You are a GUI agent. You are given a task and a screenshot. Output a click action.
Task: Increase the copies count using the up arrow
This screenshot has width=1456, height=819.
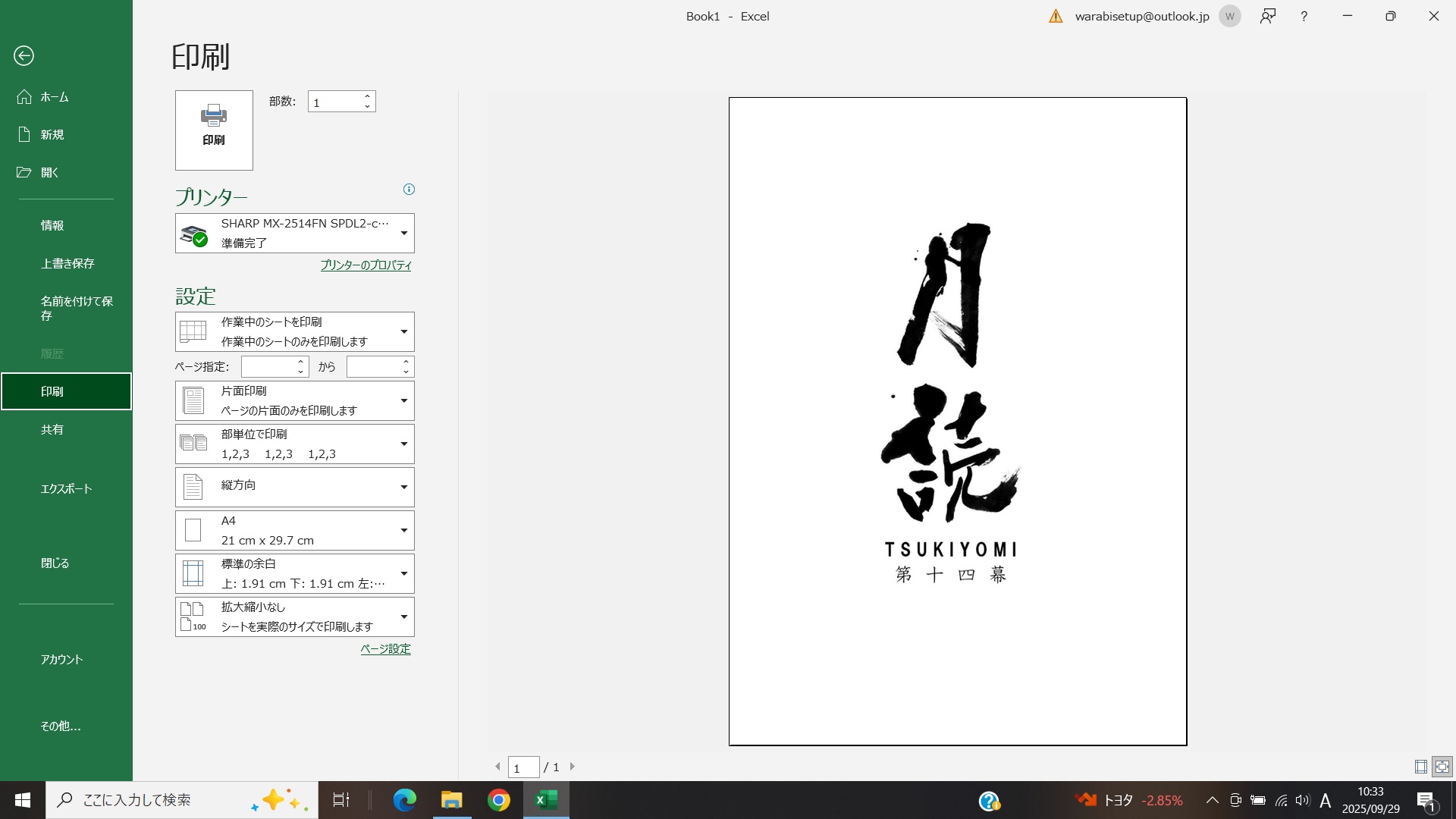point(368,96)
